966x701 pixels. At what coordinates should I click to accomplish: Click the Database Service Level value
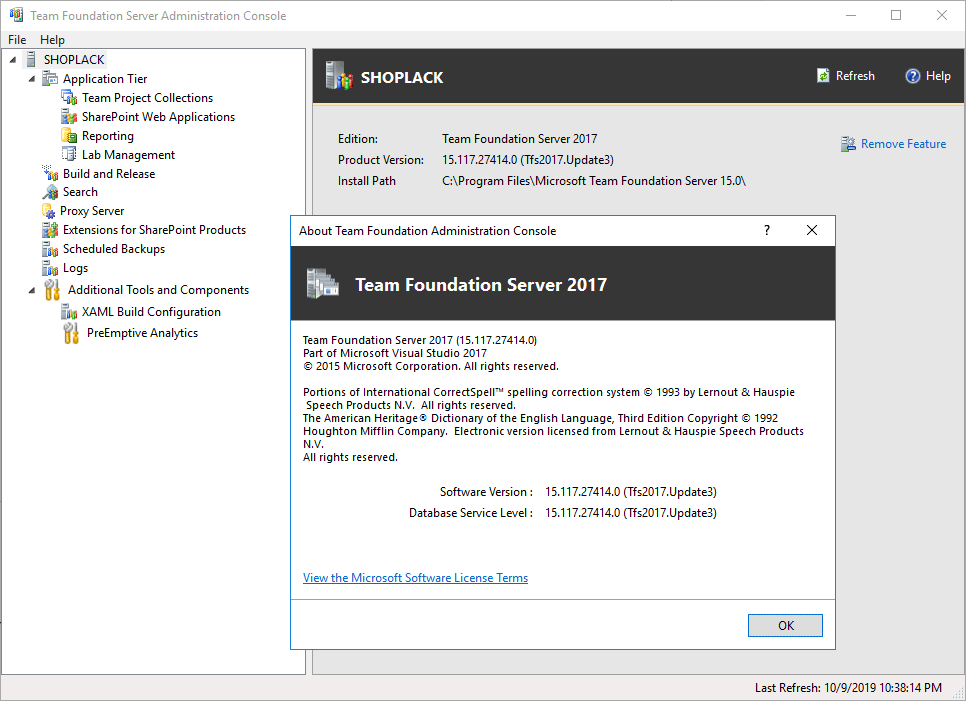[x=630, y=513]
